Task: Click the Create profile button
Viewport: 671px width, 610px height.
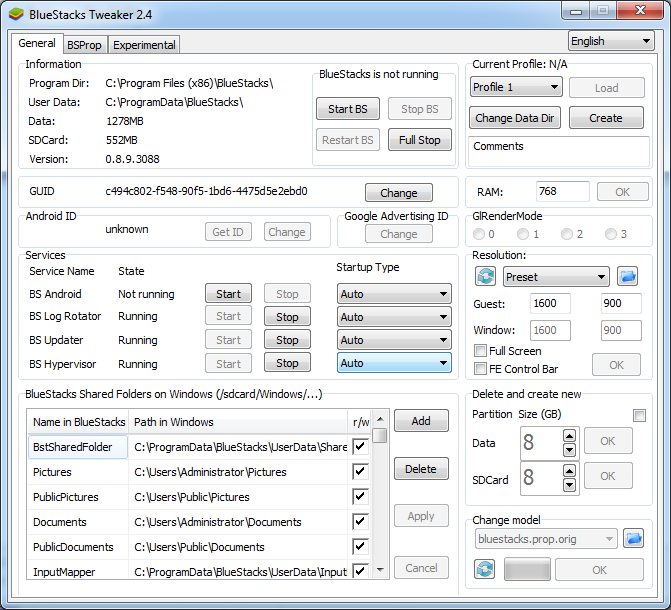Action: tap(606, 118)
